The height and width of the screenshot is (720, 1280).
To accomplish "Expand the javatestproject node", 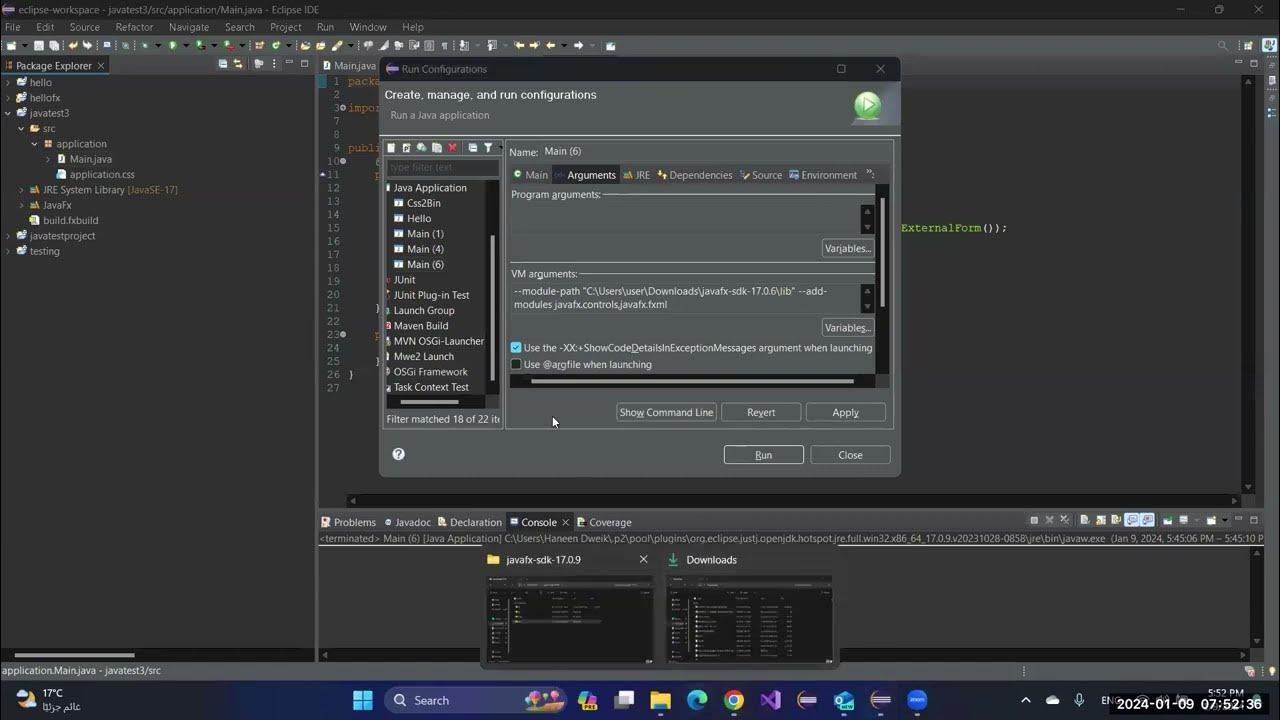I will coord(8,236).
